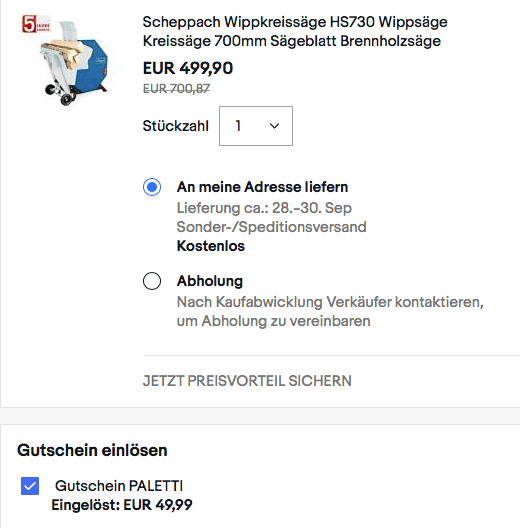Screen dimensions: 520x528
Task: Uncheck the Gutschein PALETTI checkbox
Action: (30, 486)
